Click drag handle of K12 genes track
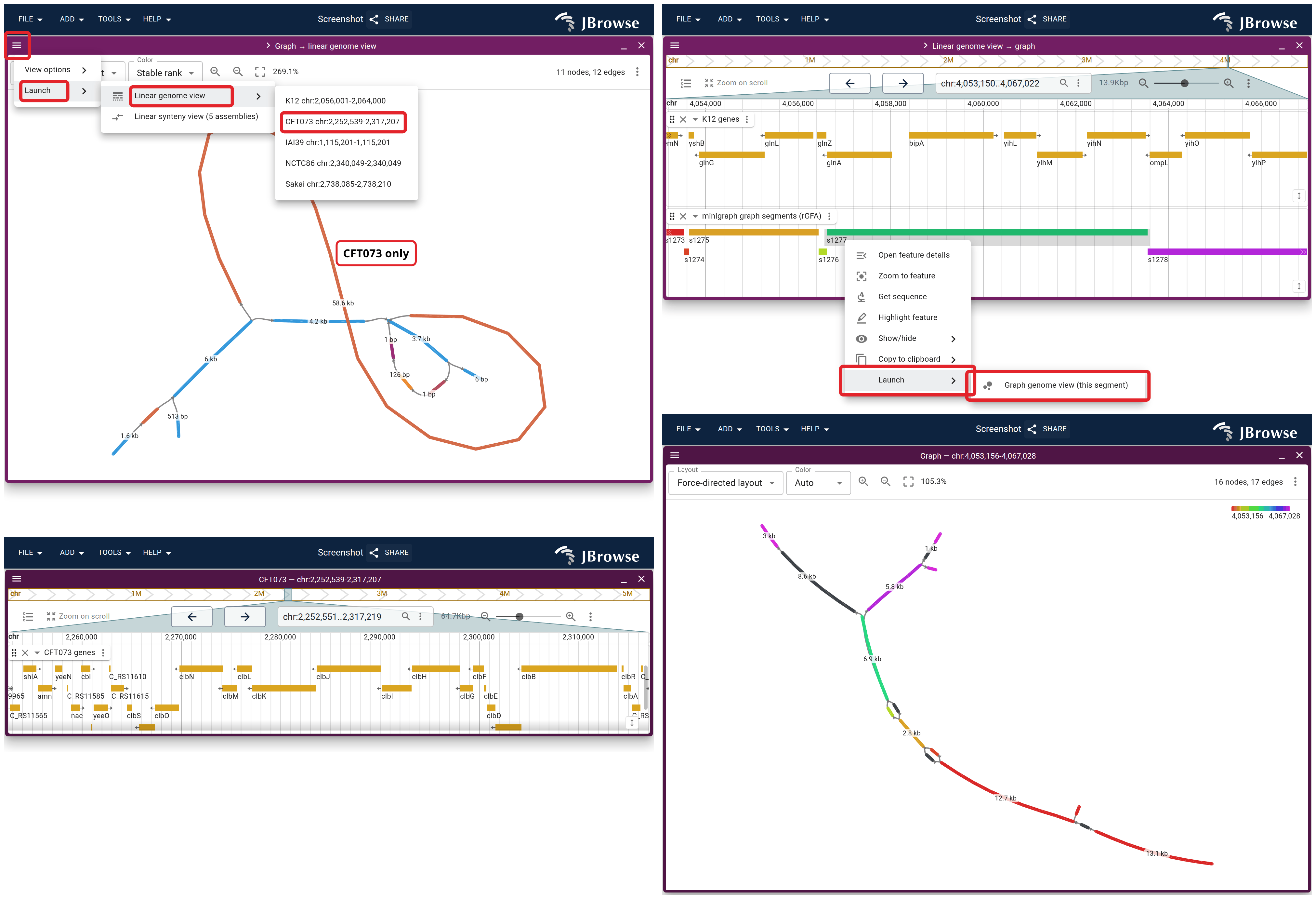 tap(672, 119)
